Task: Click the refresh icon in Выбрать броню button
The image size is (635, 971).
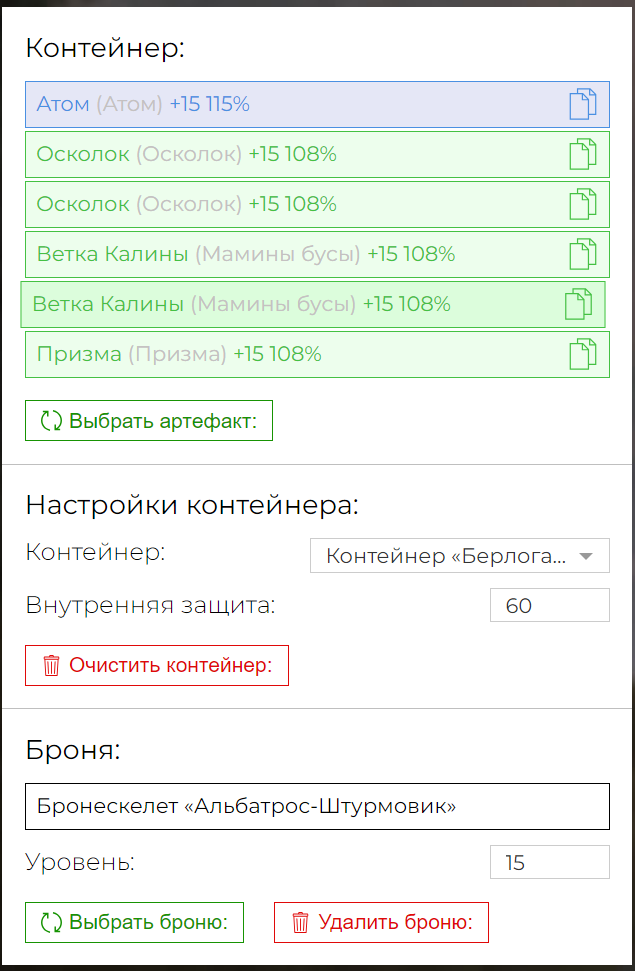Action: (x=51, y=922)
